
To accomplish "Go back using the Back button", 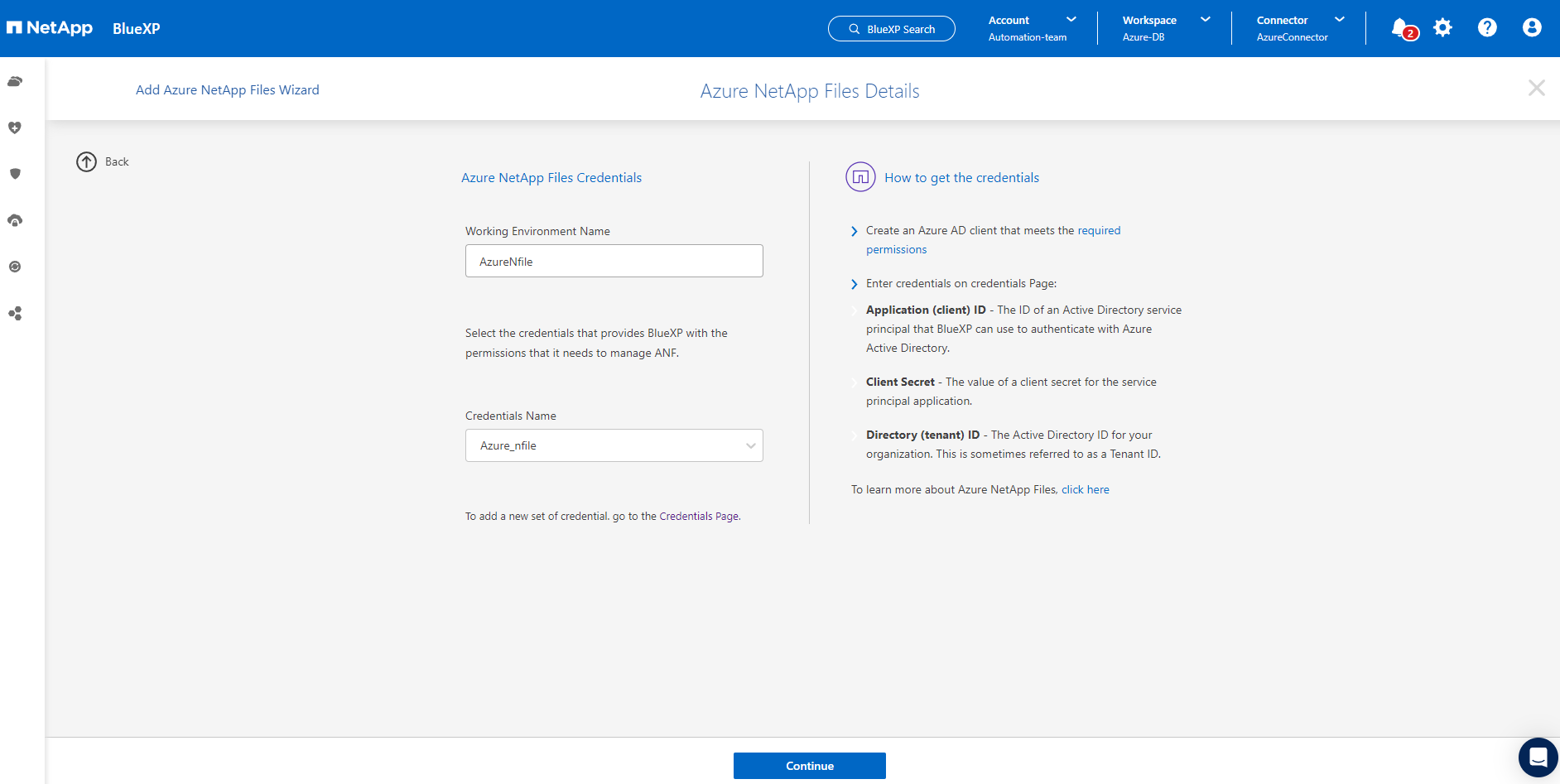I will click(103, 161).
